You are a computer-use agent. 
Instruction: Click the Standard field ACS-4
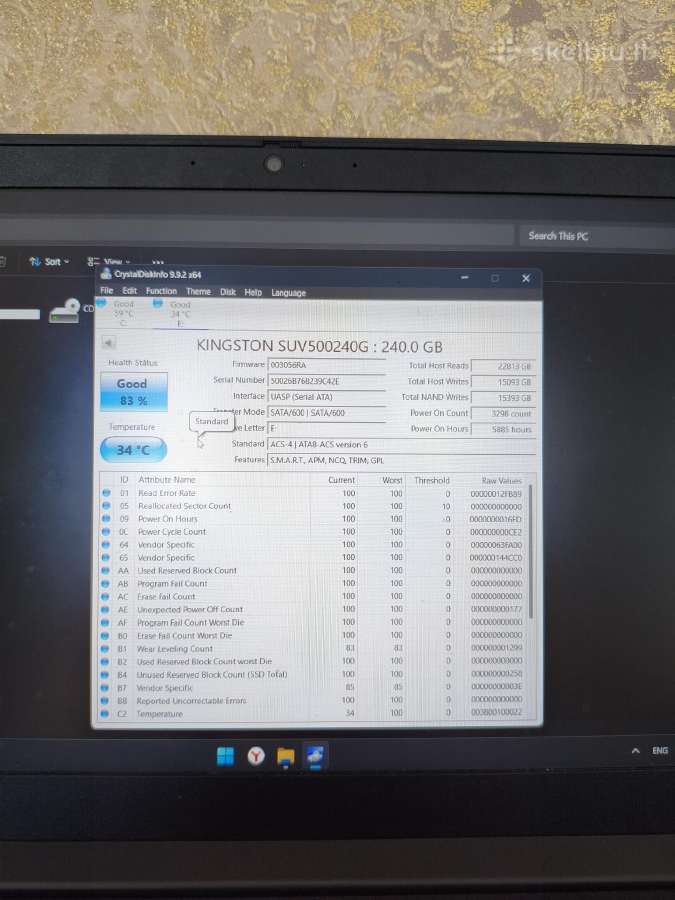click(x=402, y=445)
